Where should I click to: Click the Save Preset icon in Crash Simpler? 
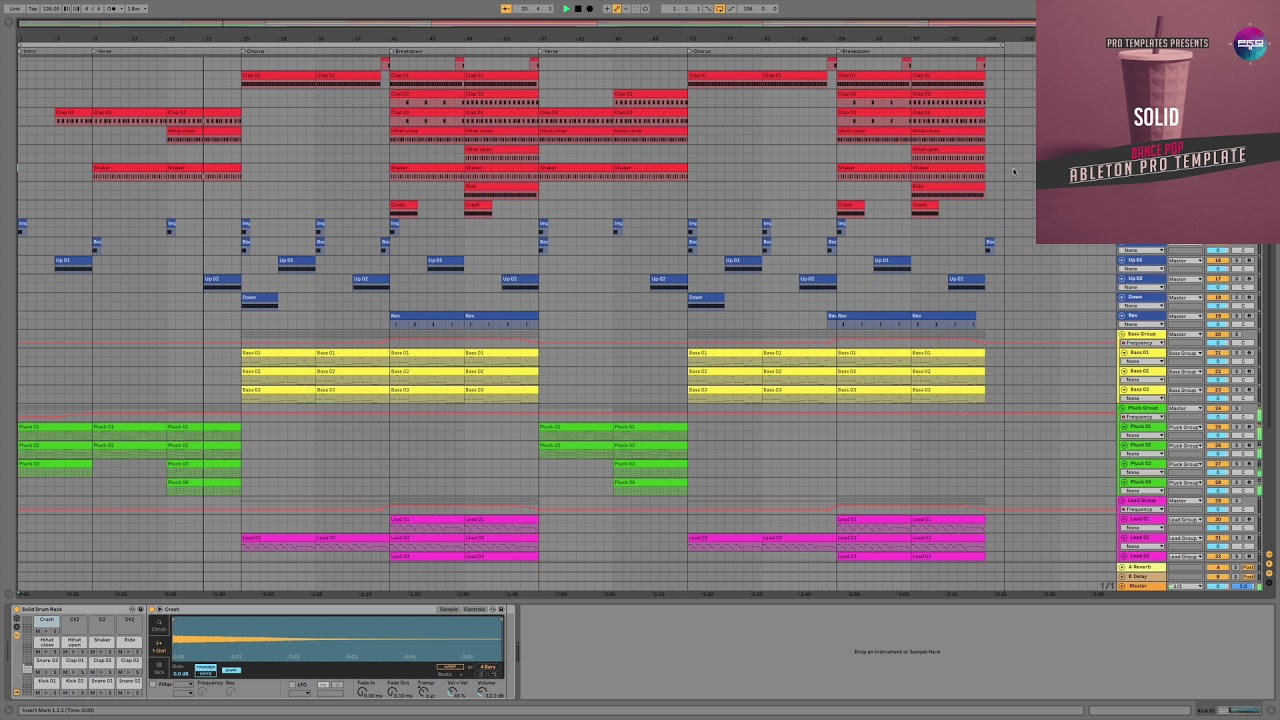click(501, 609)
